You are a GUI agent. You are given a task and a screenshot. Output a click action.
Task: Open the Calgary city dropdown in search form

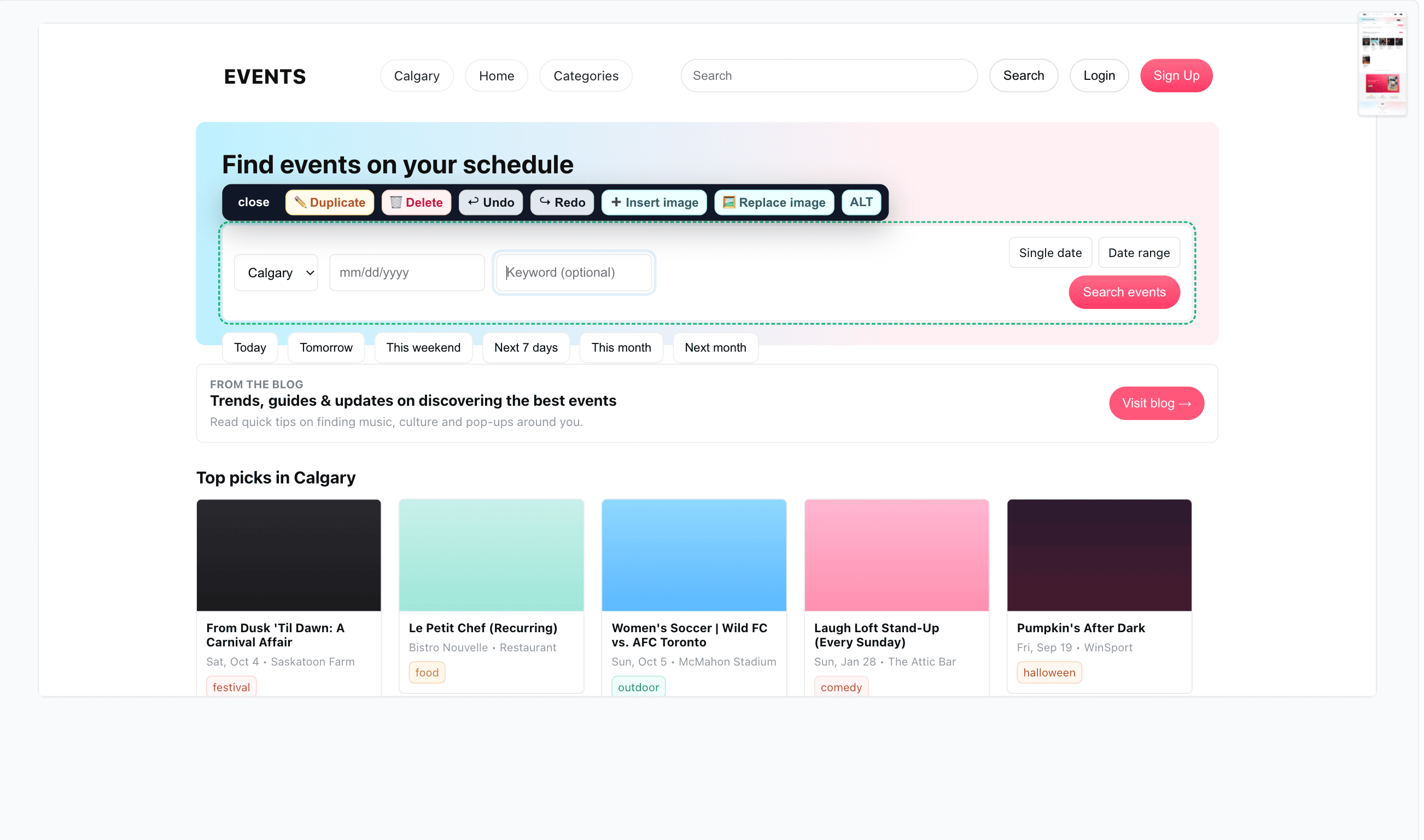point(277,273)
